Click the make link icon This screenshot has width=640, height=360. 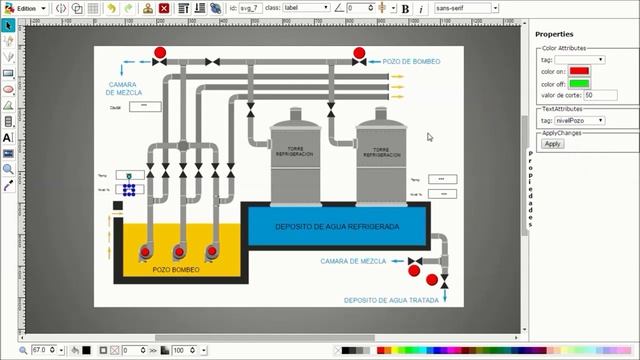coord(216,8)
